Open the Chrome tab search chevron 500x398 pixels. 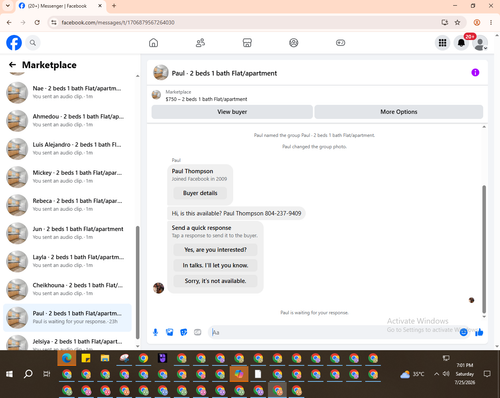point(8,6)
